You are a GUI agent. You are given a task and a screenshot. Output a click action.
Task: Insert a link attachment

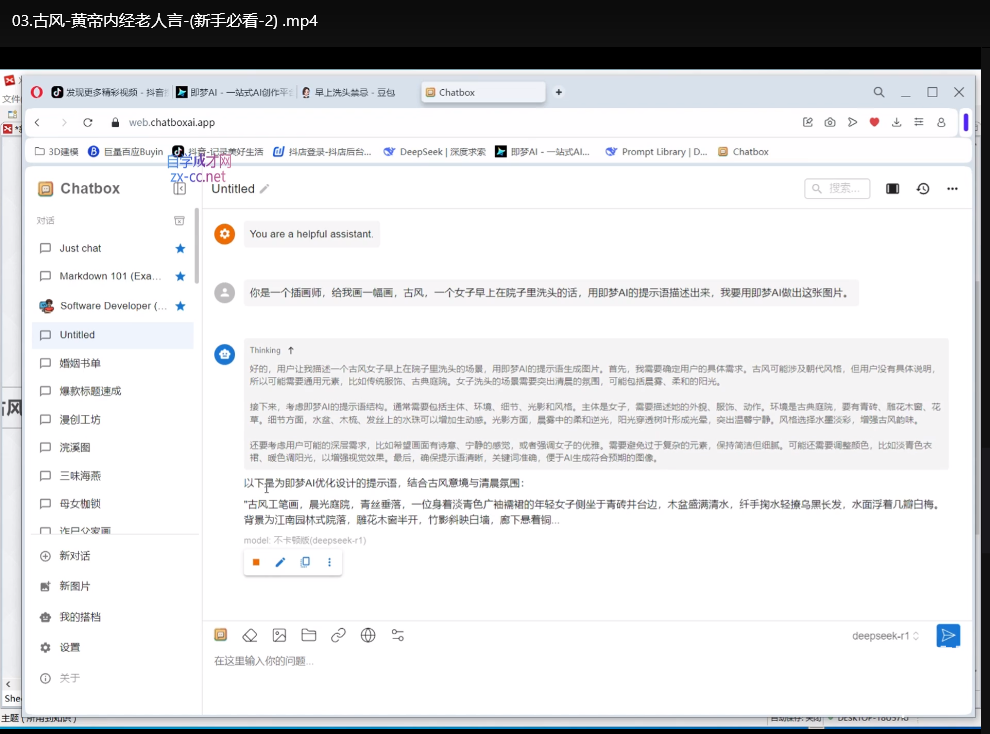pyautogui.click(x=338, y=635)
